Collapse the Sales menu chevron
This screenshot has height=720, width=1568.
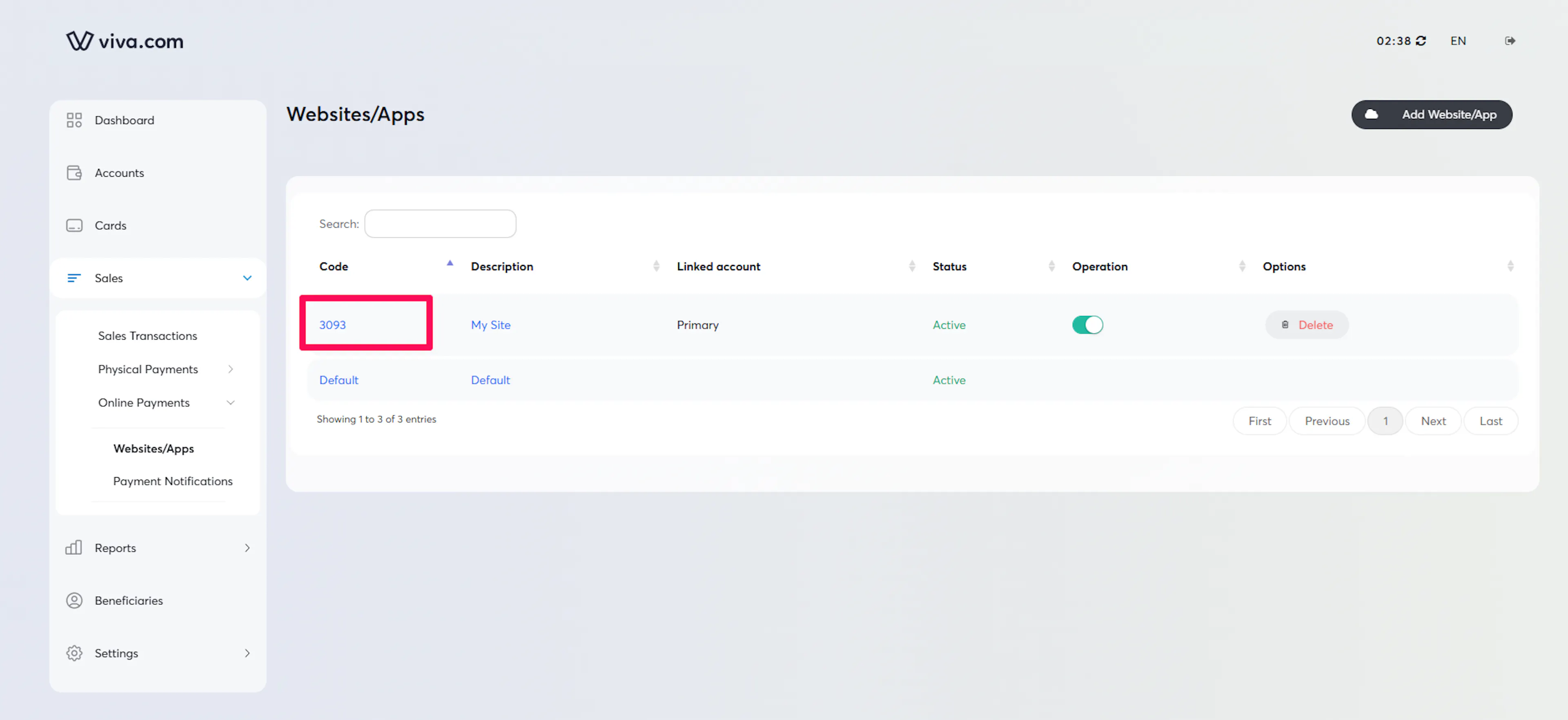pos(247,278)
